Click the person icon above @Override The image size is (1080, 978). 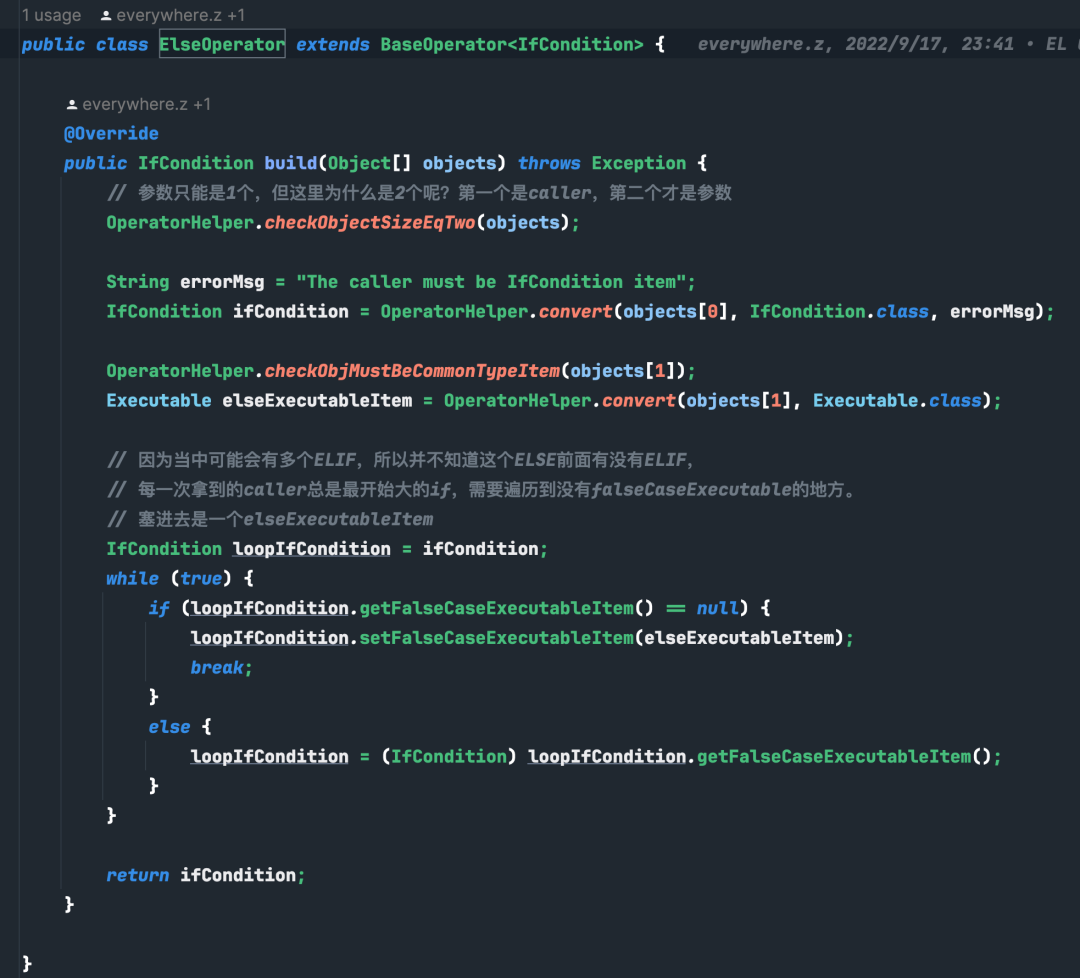[72, 105]
